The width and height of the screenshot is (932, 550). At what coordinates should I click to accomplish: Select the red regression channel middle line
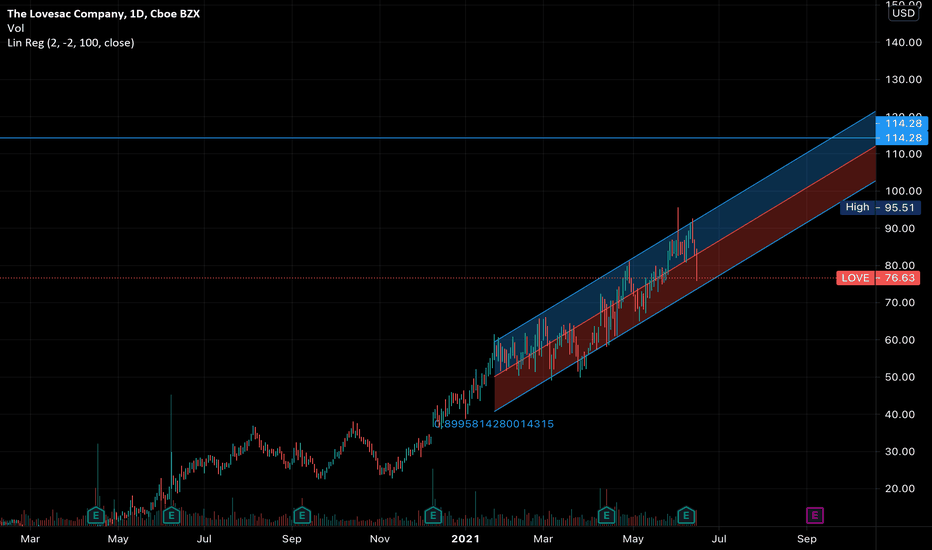(x=685, y=262)
